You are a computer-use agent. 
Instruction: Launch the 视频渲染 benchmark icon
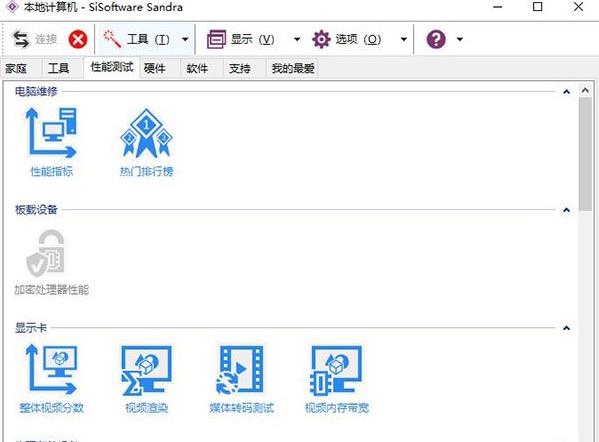pos(146,370)
